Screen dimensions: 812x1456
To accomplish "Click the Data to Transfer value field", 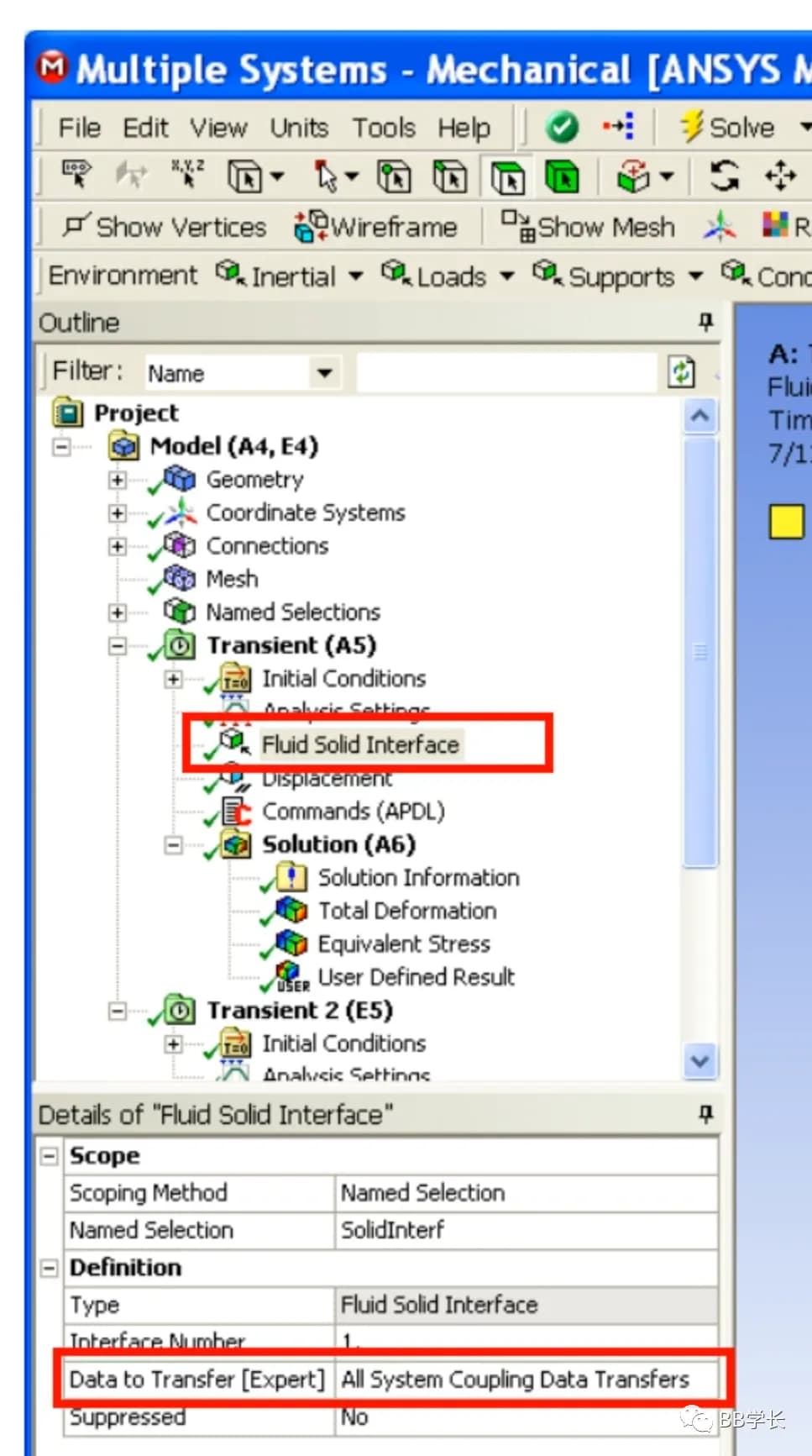I will pyautogui.click(x=526, y=1380).
